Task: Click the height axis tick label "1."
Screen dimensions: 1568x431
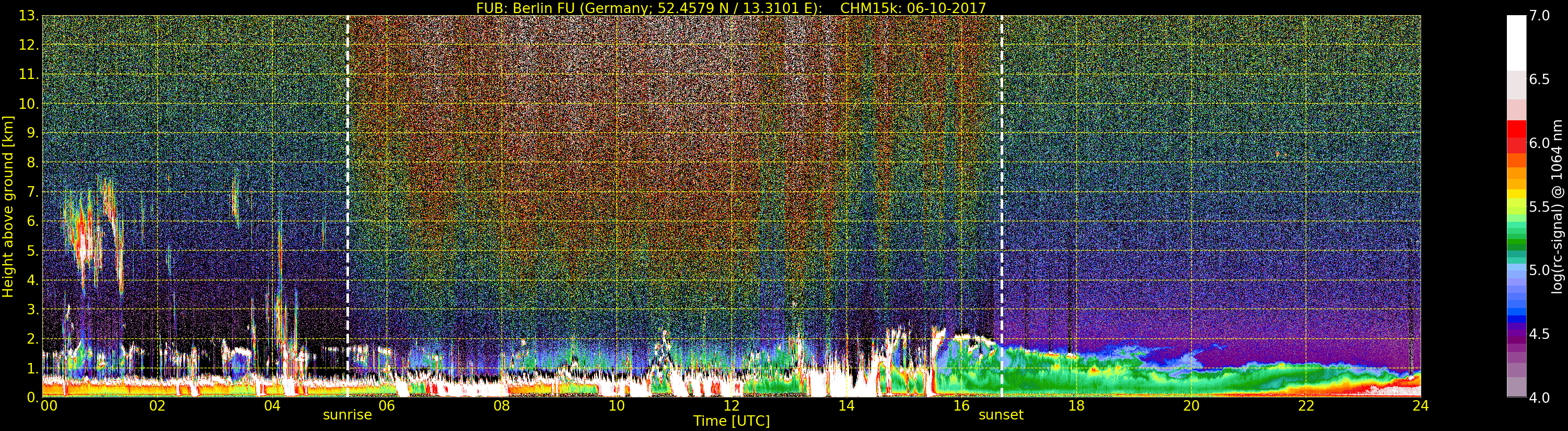Action: pyautogui.click(x=32, y=368)
